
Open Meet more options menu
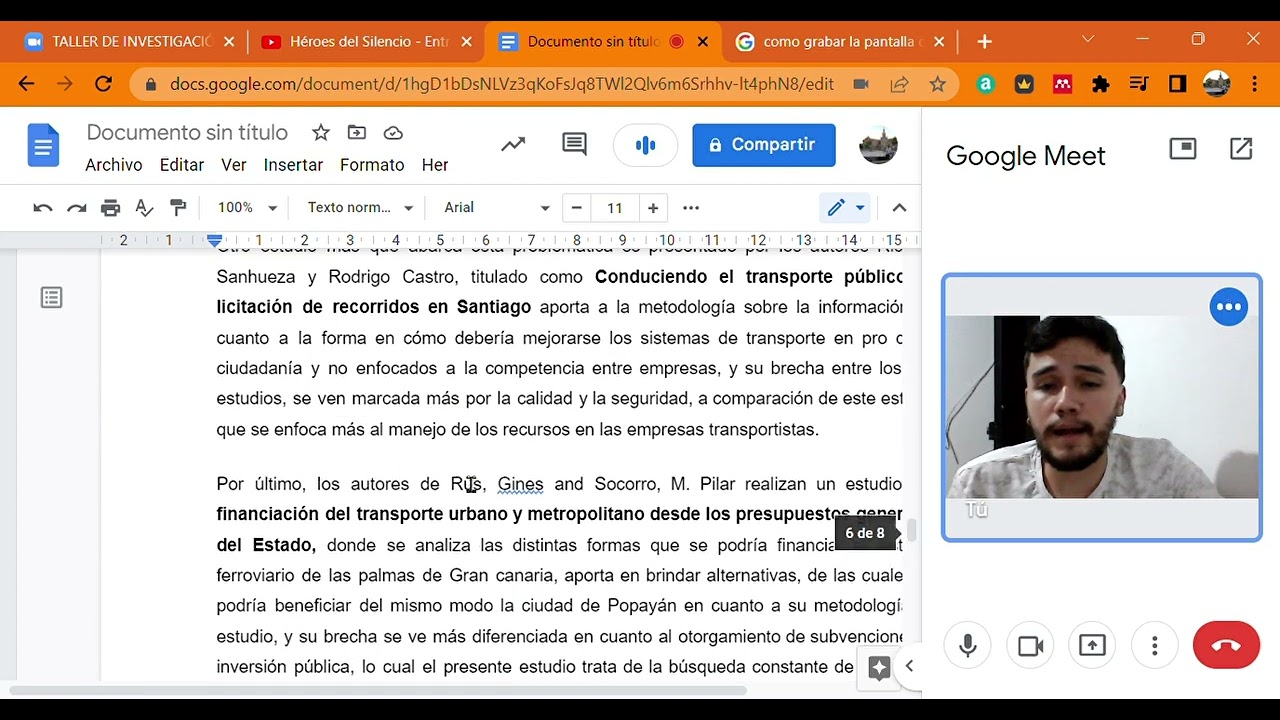coord(1155,646)
